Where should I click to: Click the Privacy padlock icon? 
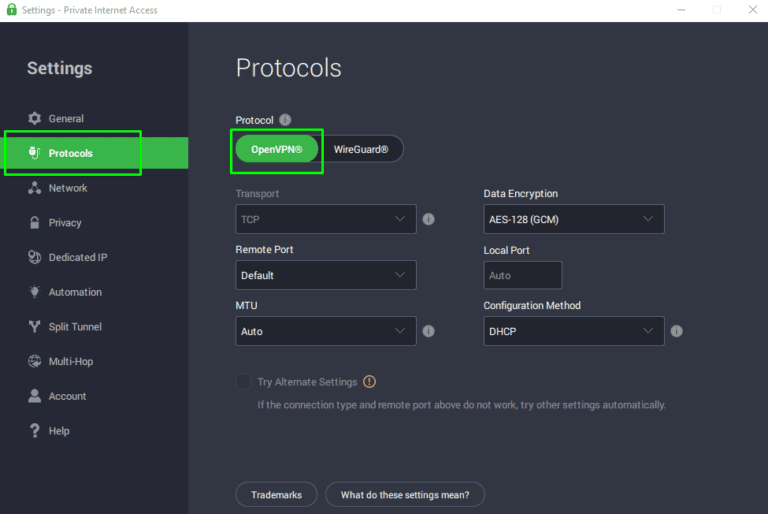point(34,223)
